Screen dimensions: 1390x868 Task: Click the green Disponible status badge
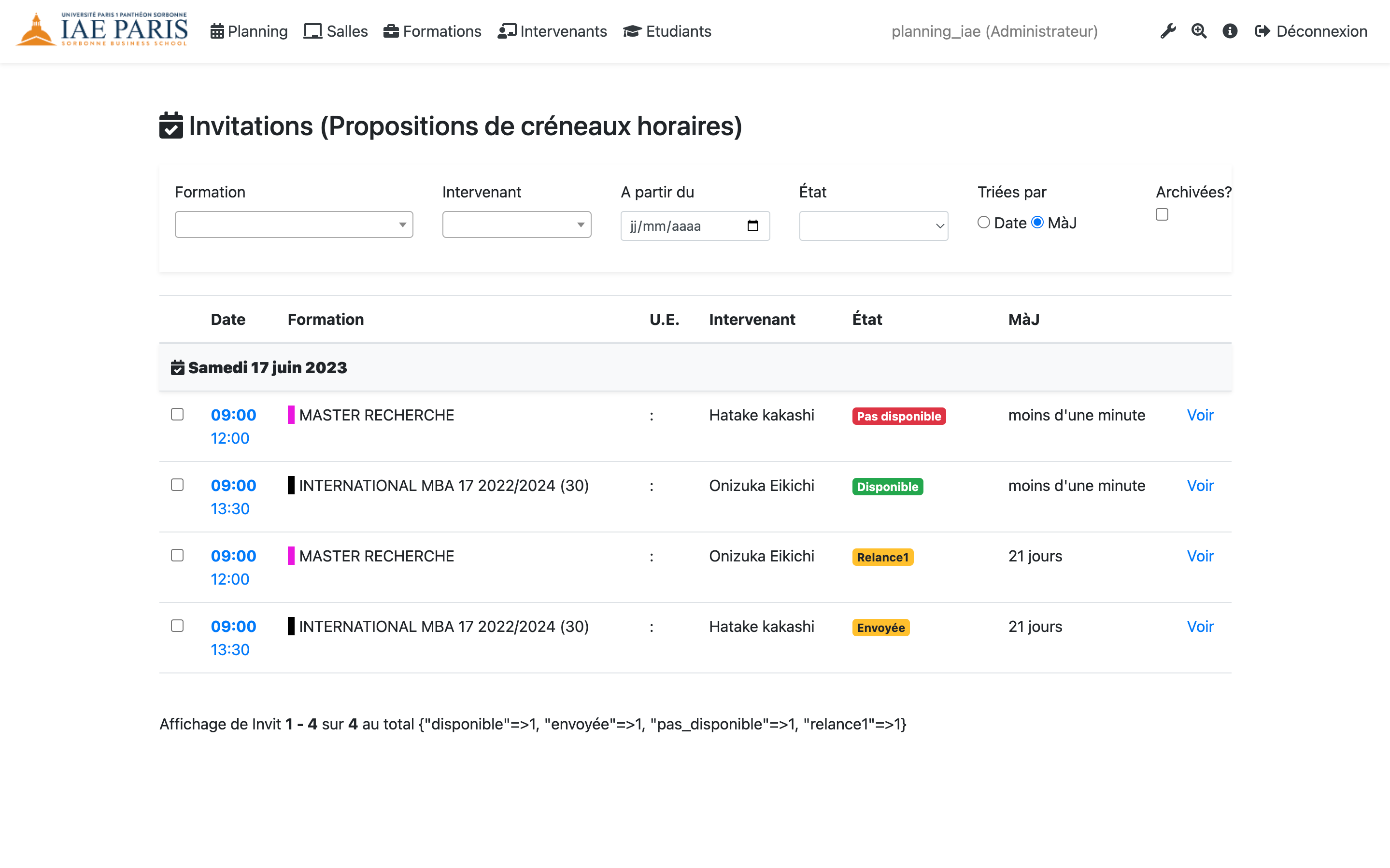pos(887,486)
